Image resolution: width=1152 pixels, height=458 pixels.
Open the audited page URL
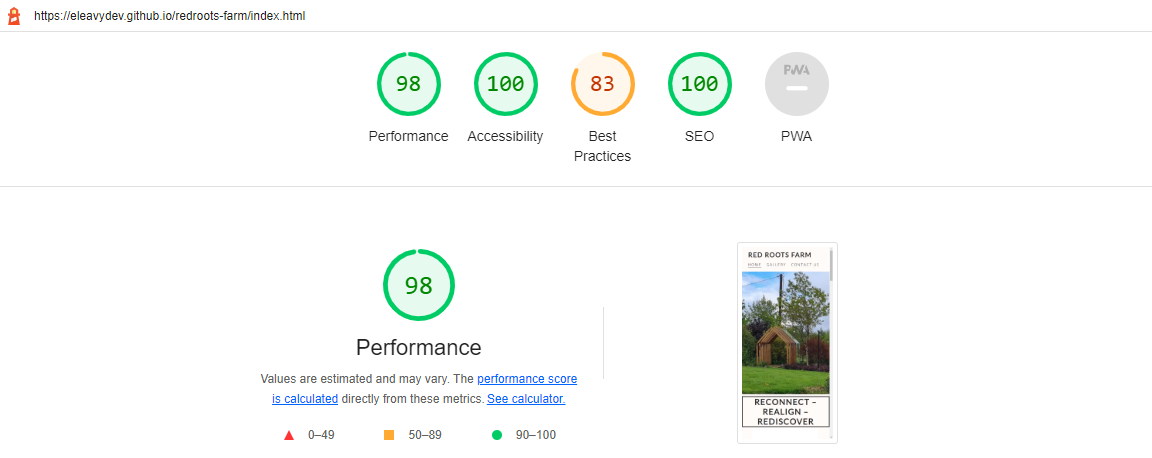pos(169,16)
